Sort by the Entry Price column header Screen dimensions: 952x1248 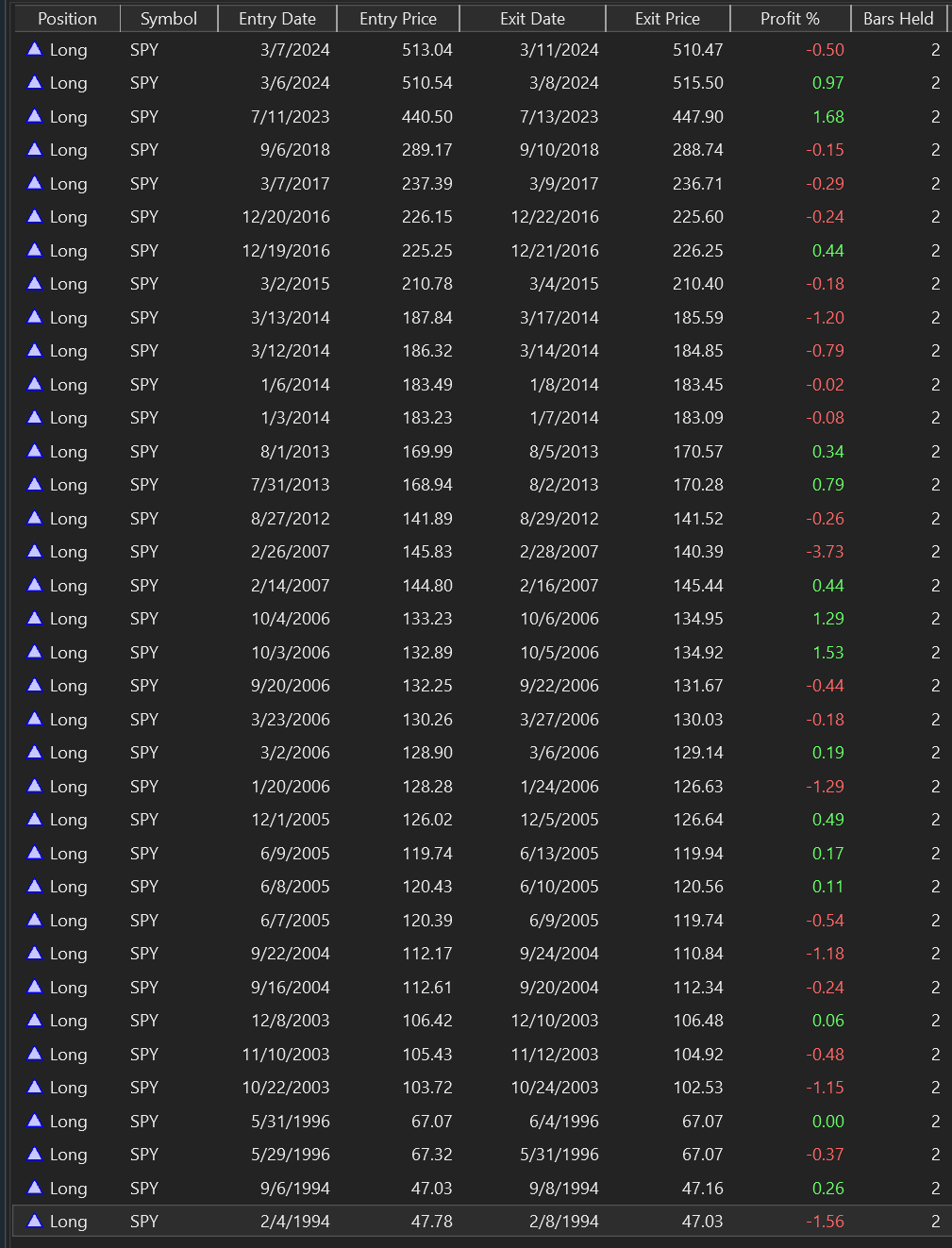(x=398, y=19)
